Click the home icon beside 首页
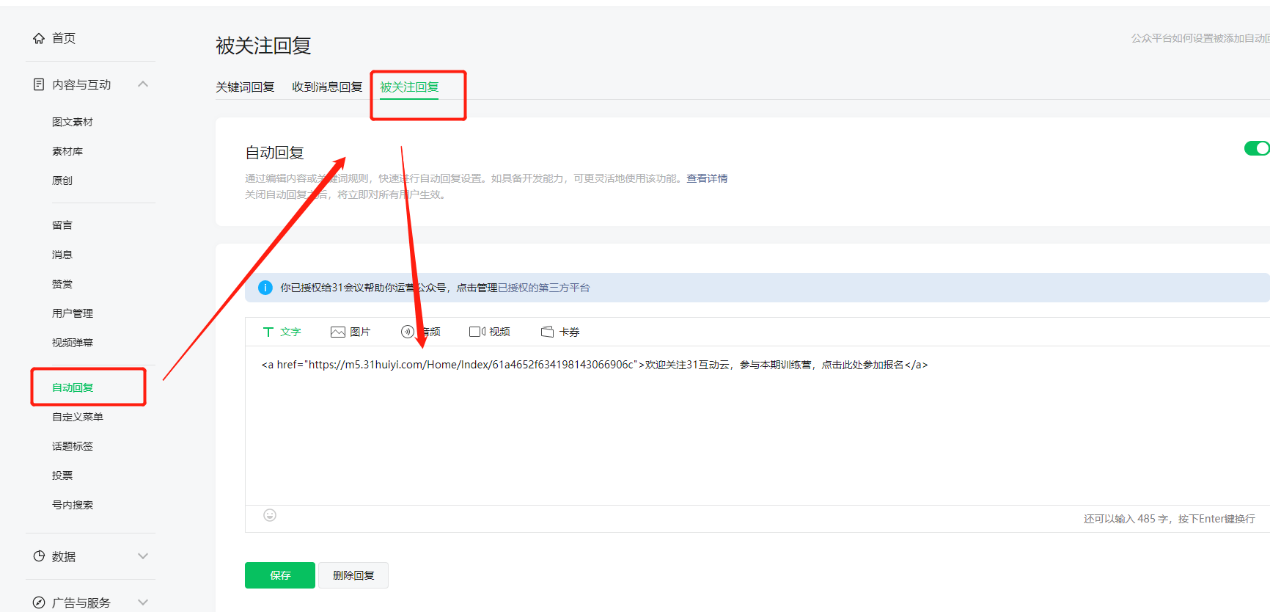 click(39, 38)
